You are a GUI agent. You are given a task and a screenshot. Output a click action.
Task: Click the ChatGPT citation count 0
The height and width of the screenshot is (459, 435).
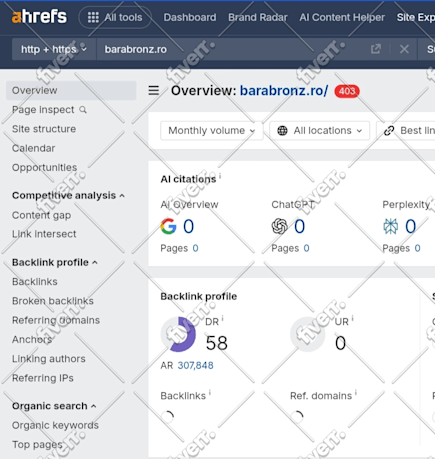(299, 226)
